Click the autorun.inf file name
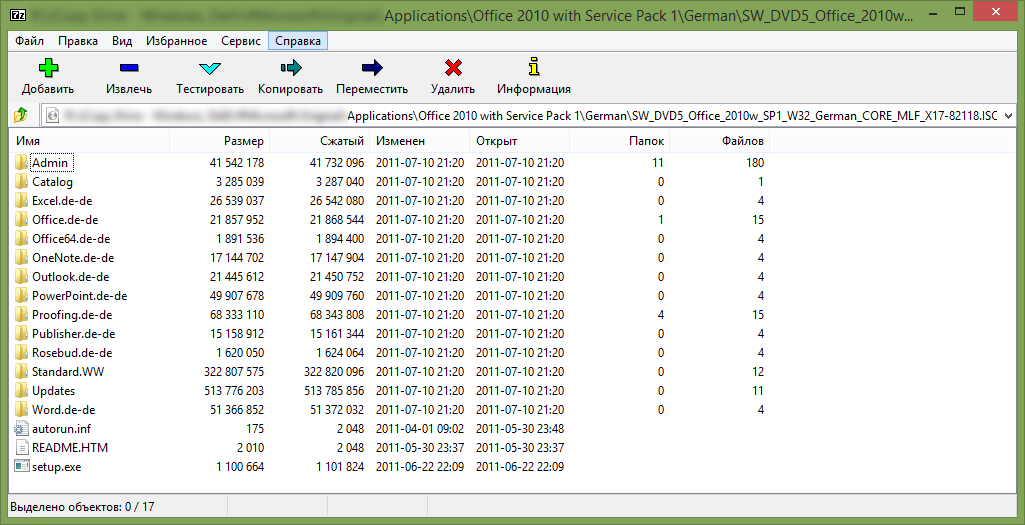This screenshot has width=1025, height=525. pos(61,430)
